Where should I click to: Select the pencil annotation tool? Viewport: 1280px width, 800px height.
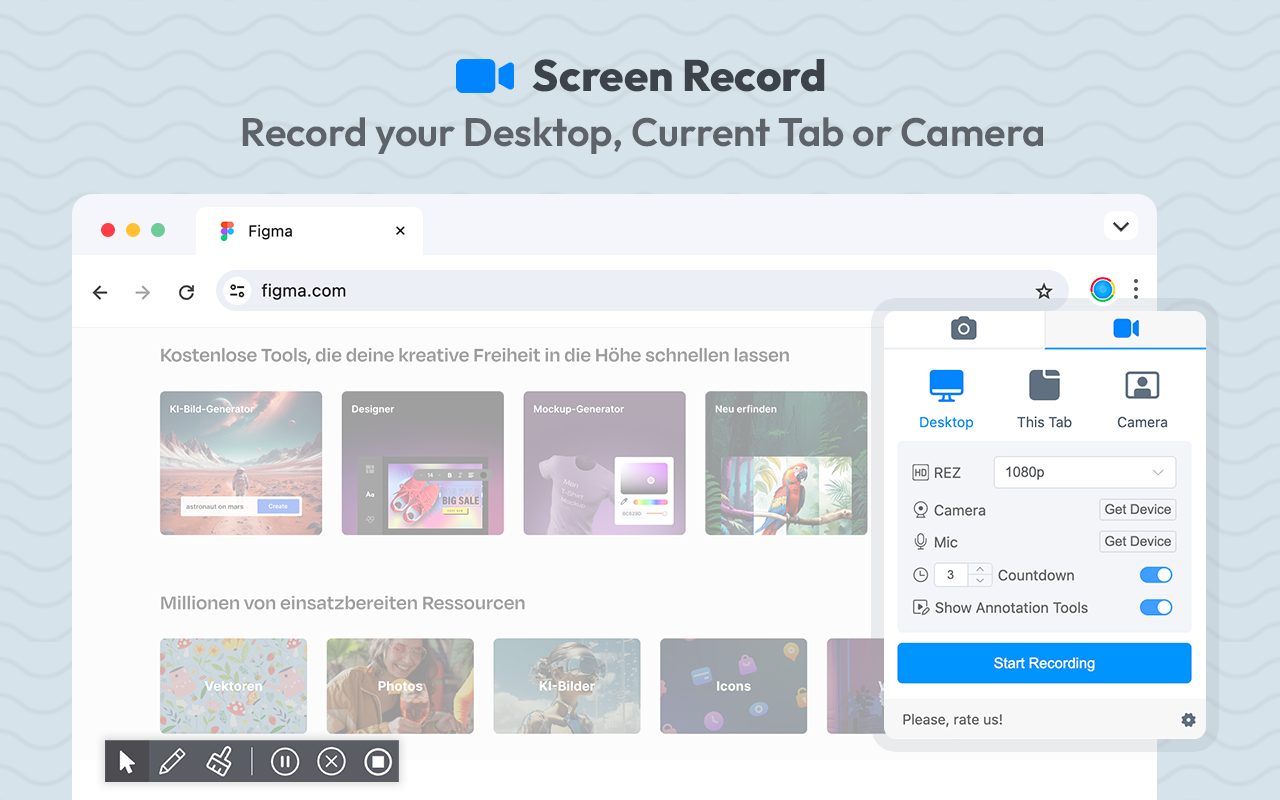click(172, 761)
